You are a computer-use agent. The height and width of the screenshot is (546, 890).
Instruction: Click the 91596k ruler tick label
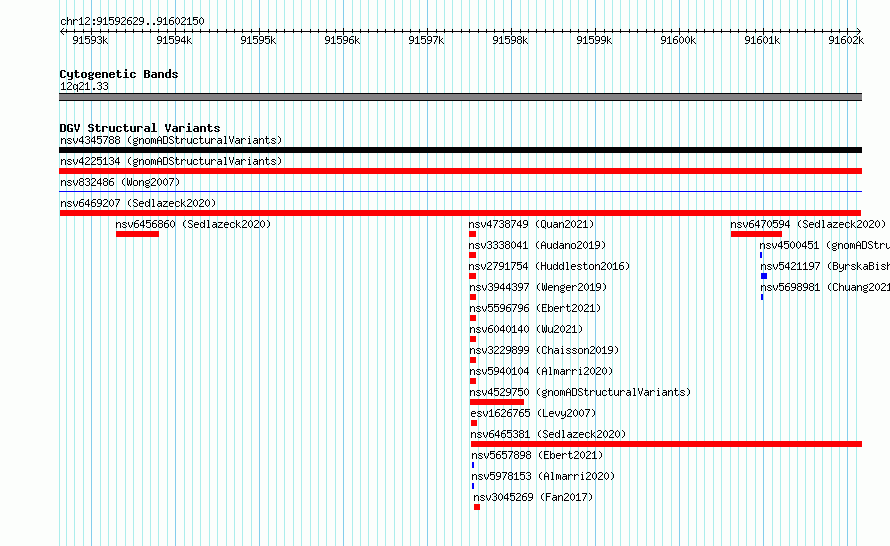click(342, 40)
